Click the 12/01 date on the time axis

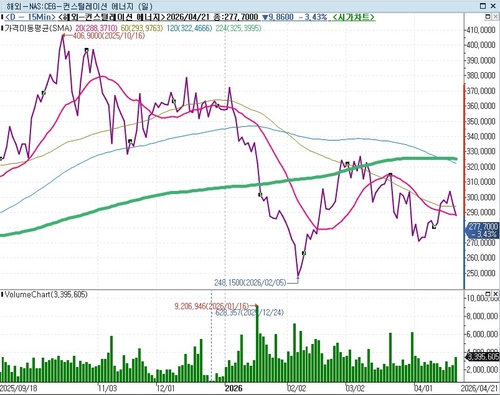[x=166, y=388]
